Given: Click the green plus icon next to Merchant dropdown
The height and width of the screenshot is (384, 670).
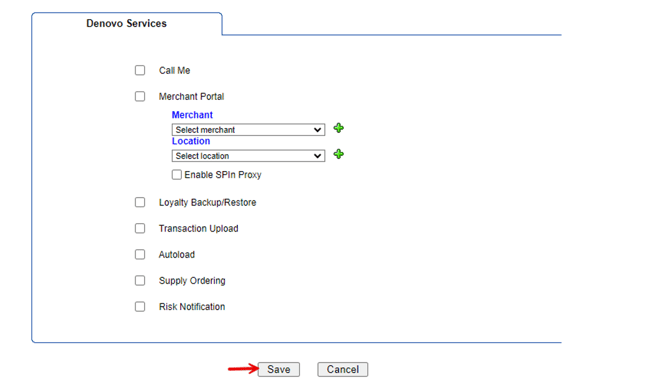Looking at the screenshot, I should 338,128.
